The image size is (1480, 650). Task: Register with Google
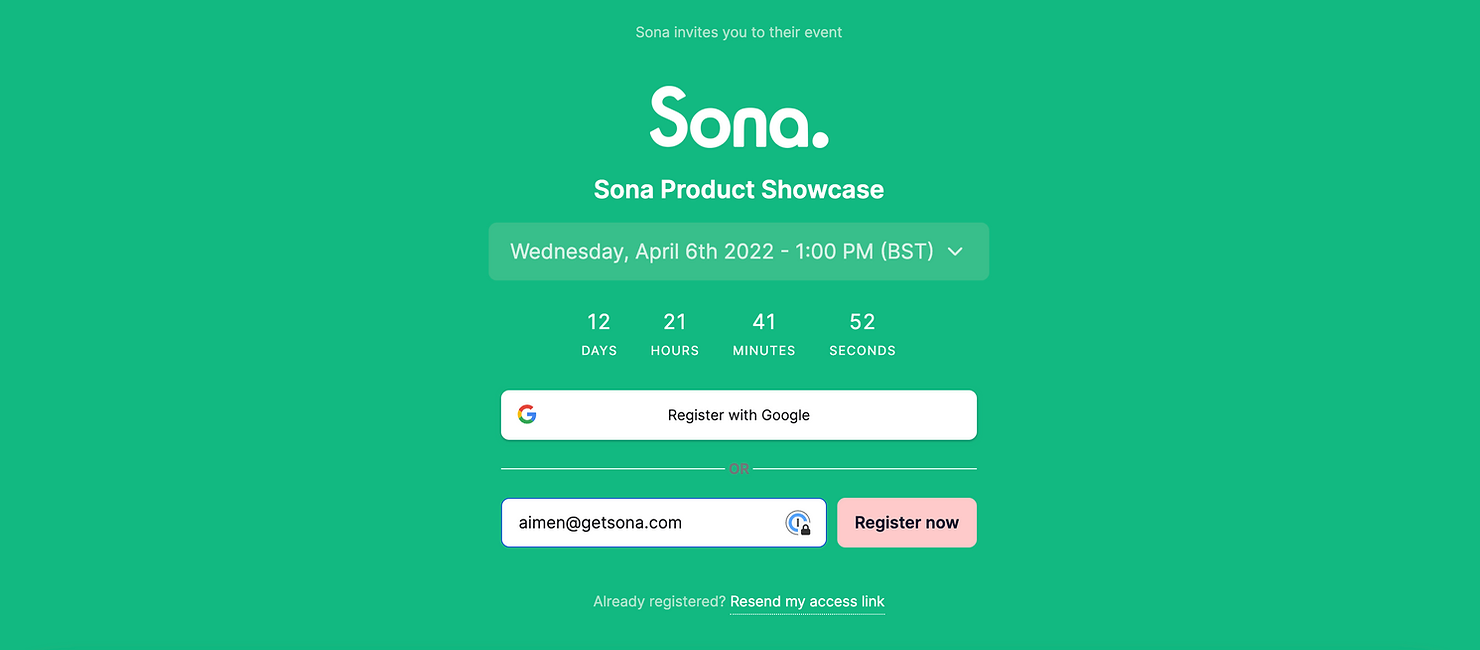pyautogui.click(x=739, y=415)
